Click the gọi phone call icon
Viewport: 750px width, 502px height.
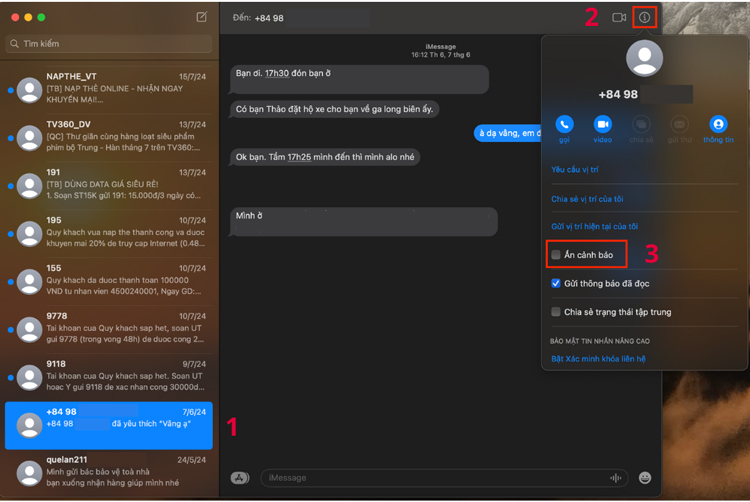point(564,124)
